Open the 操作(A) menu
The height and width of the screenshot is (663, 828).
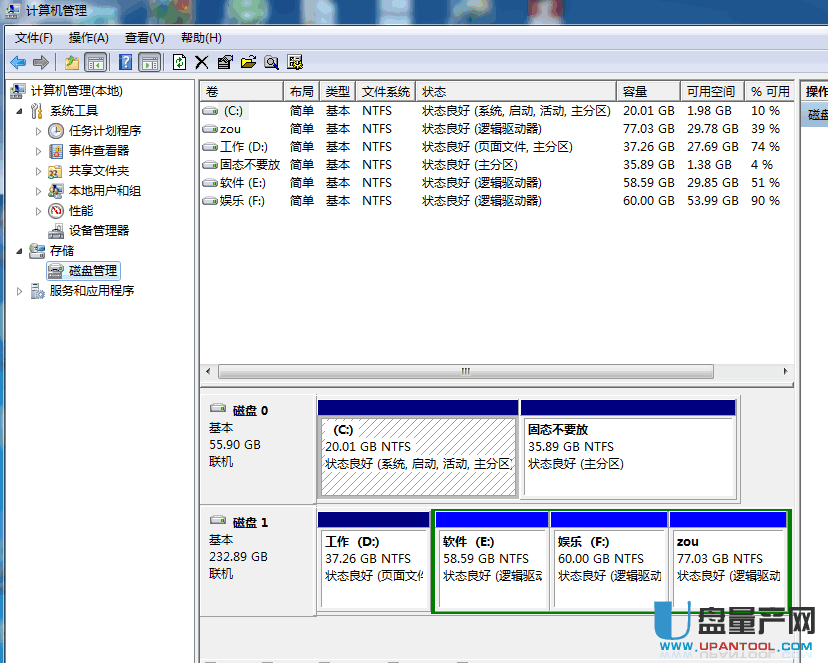click(x=88, y=38)
